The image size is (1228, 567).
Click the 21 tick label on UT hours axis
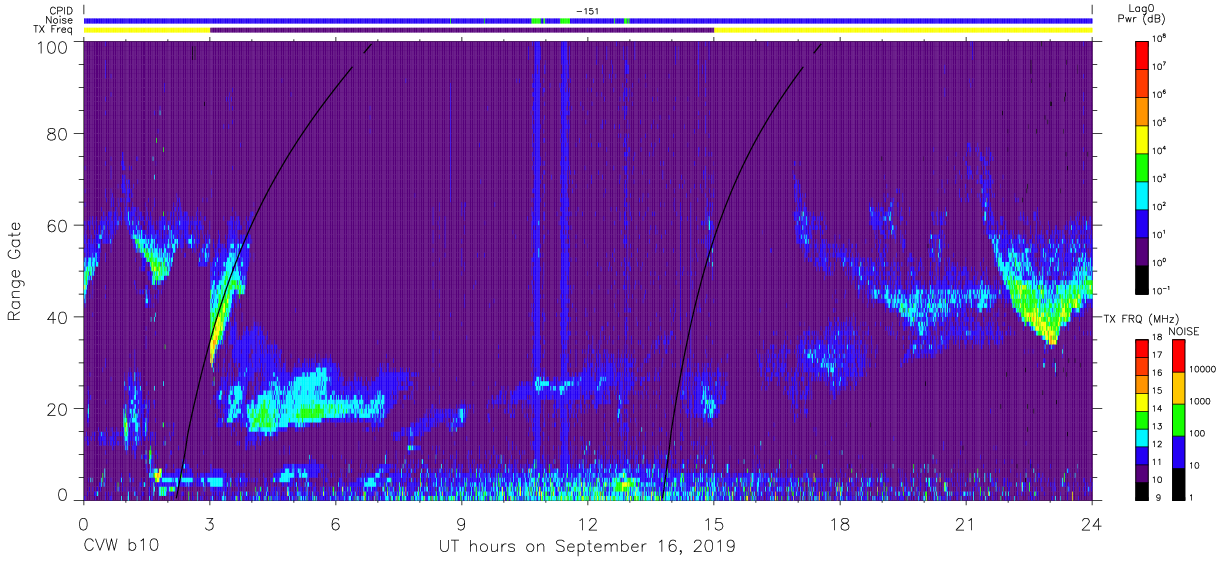point(966,525)
